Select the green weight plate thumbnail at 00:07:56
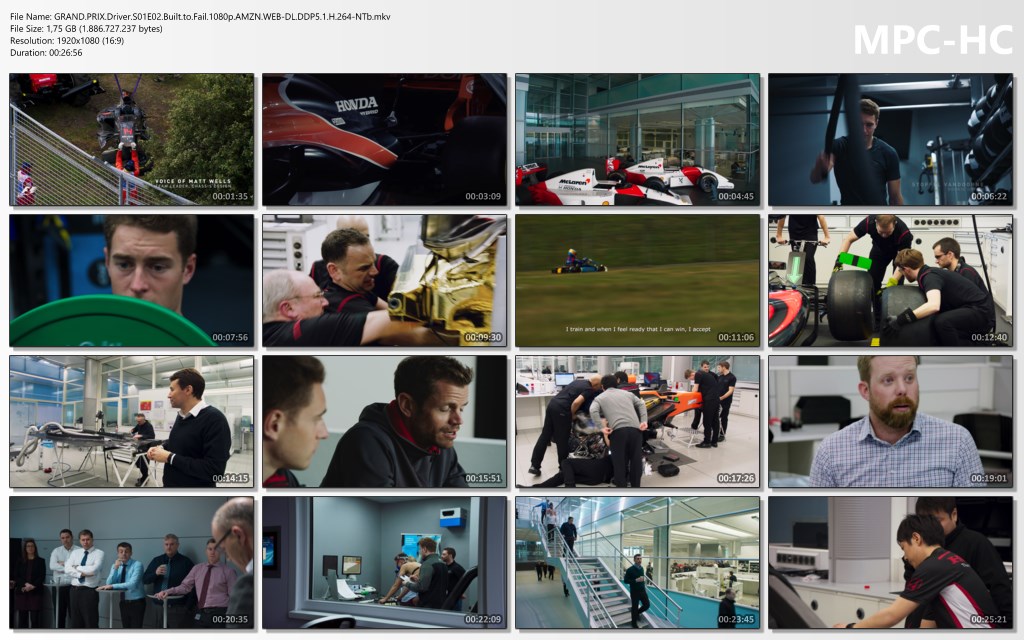This screenshot has width=1024, height=640. pos(132,280)
